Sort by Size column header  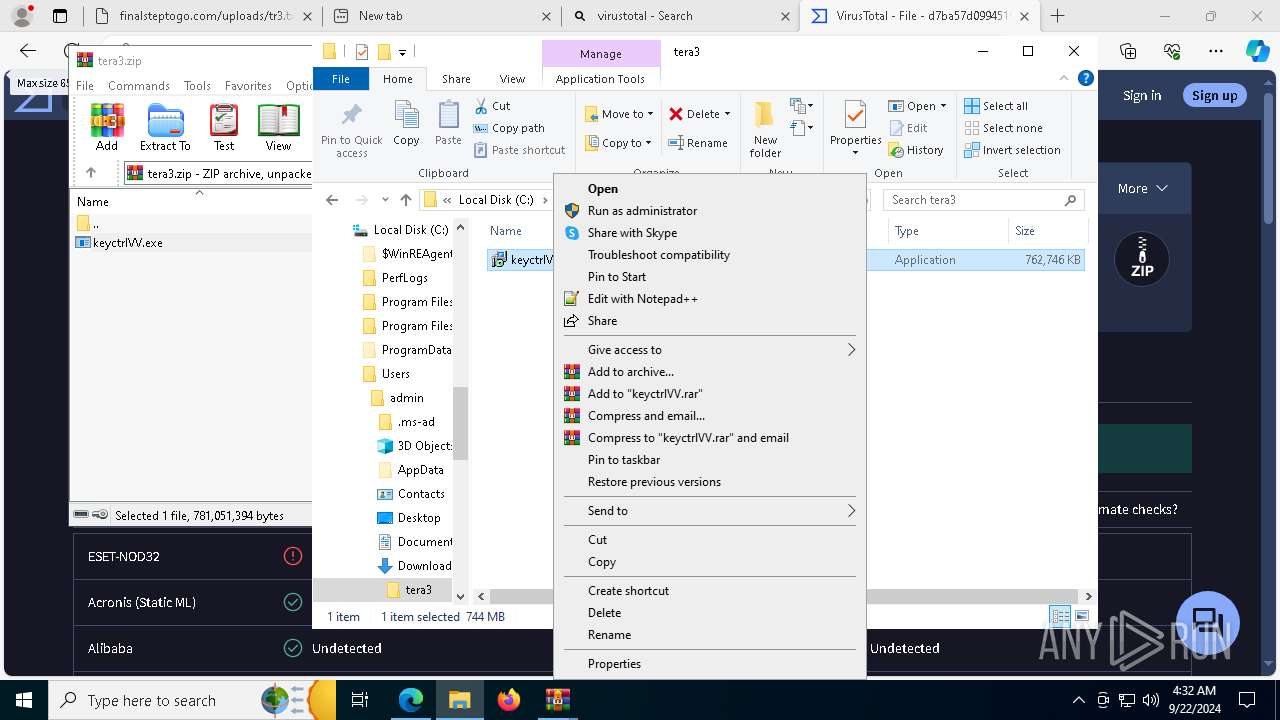pos(1048,230)
